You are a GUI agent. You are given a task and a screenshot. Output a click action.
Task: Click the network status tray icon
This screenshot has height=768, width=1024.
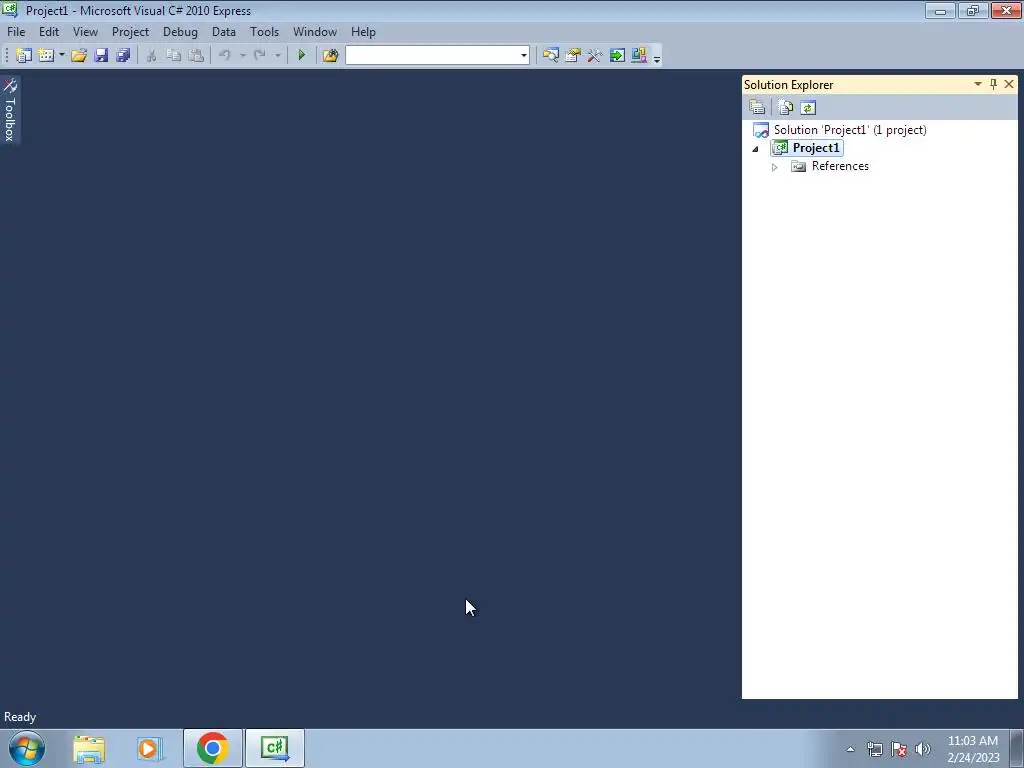tap(874, 749)
